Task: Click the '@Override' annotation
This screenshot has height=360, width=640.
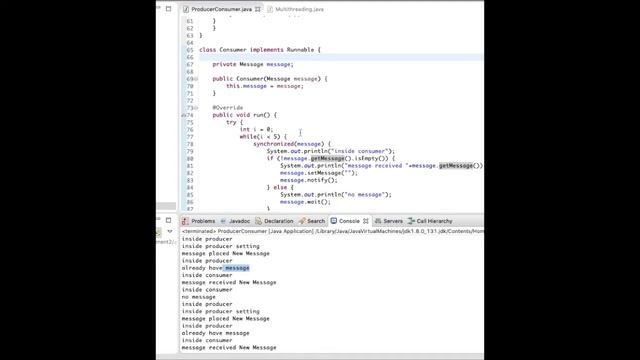Action: (228, 108)
